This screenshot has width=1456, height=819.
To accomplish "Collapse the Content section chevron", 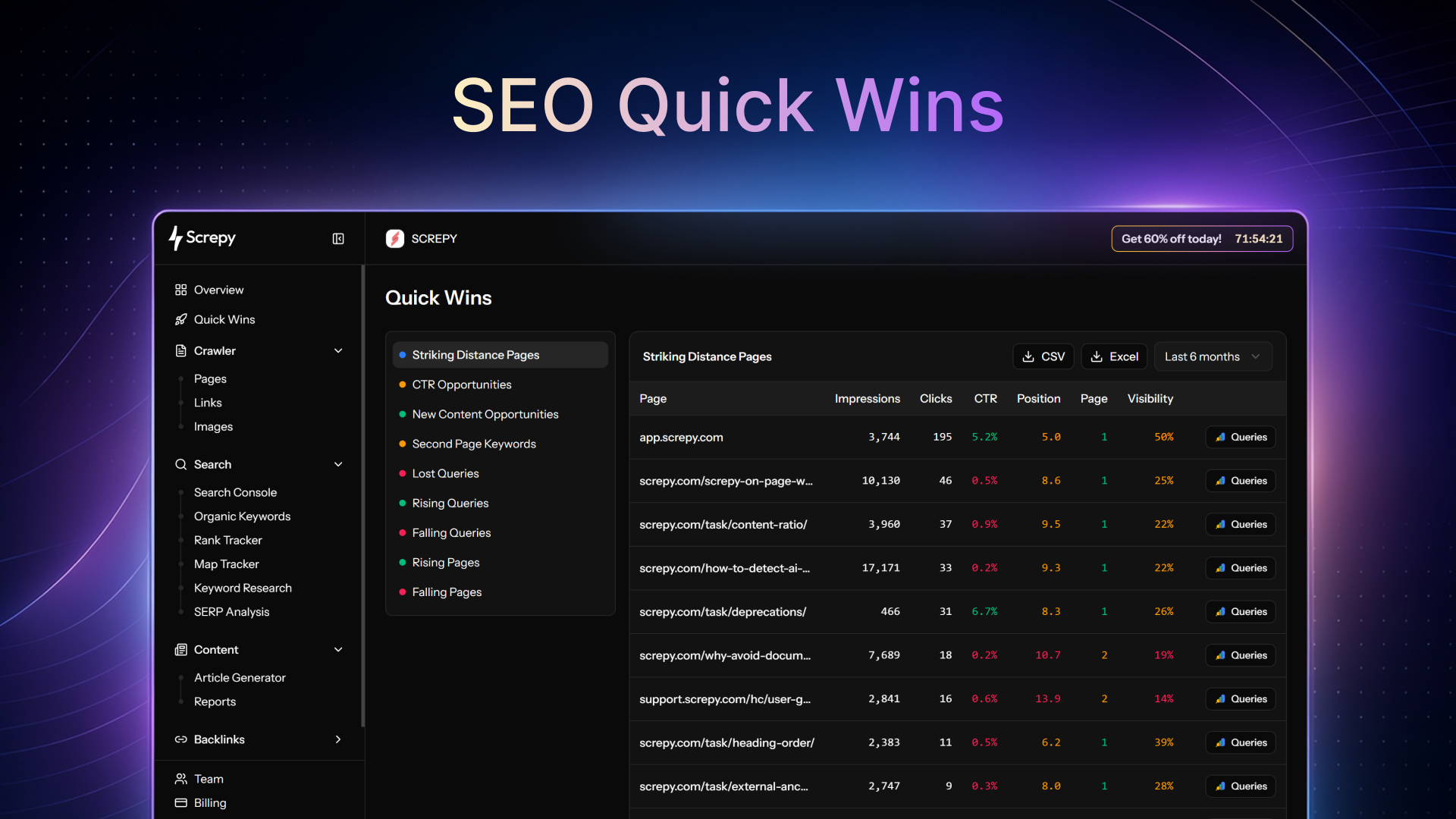I will [338, 649].
